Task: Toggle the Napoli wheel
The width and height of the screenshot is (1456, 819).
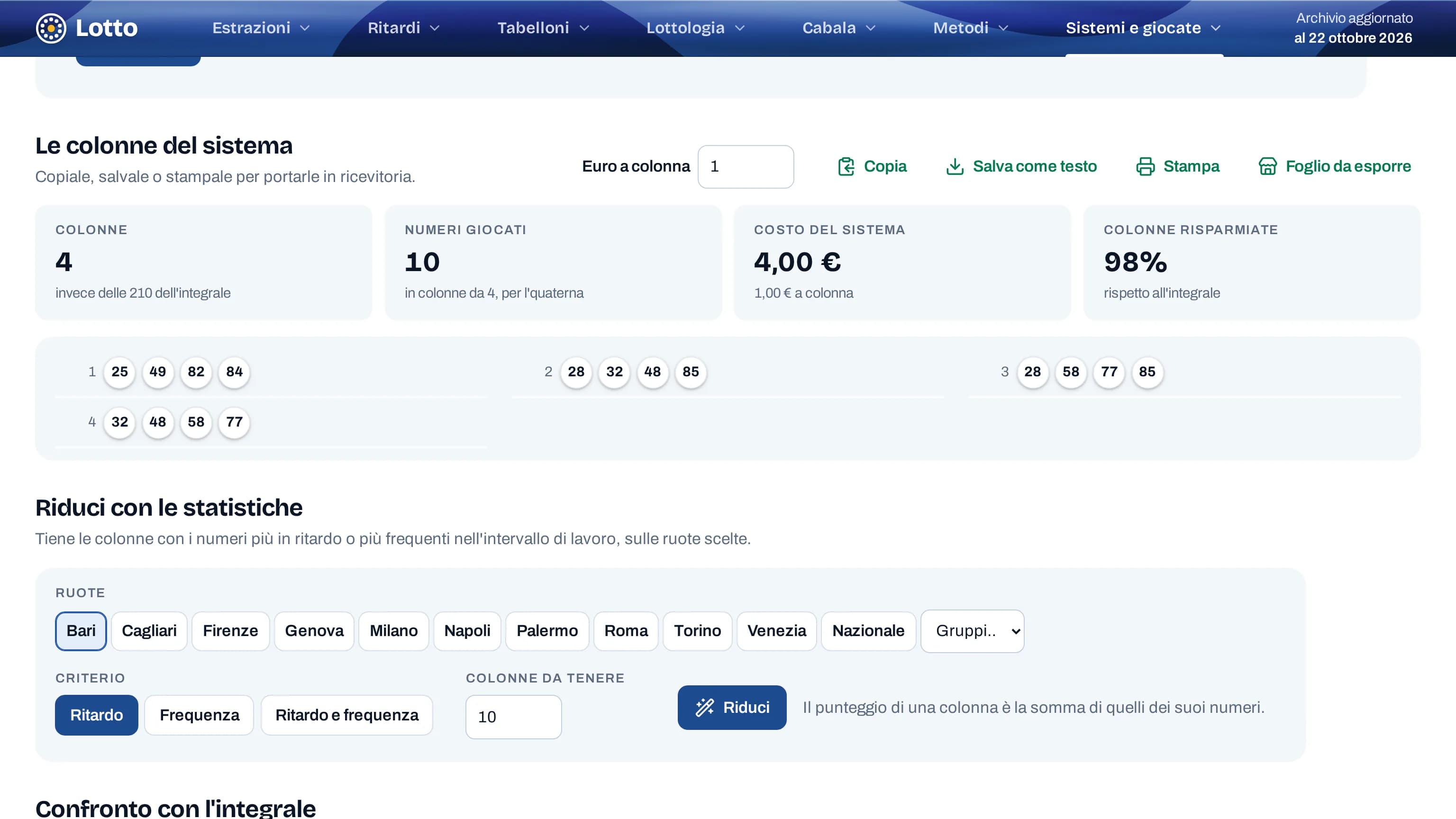Action: 467,631
